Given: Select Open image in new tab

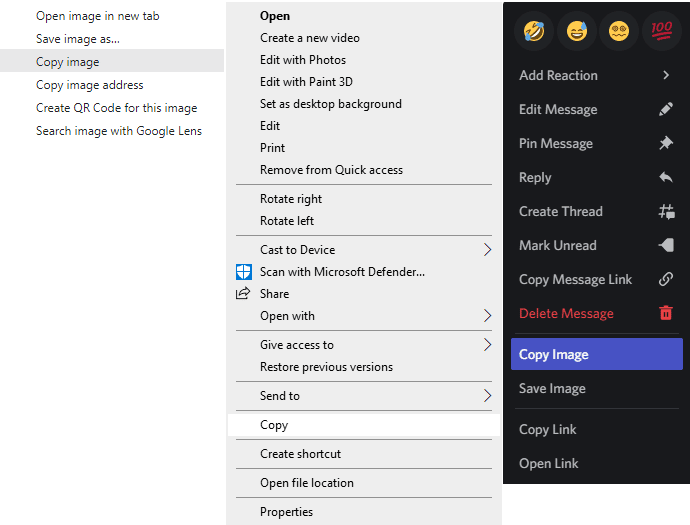Looking at the screenshot, I should click(98, 16).
